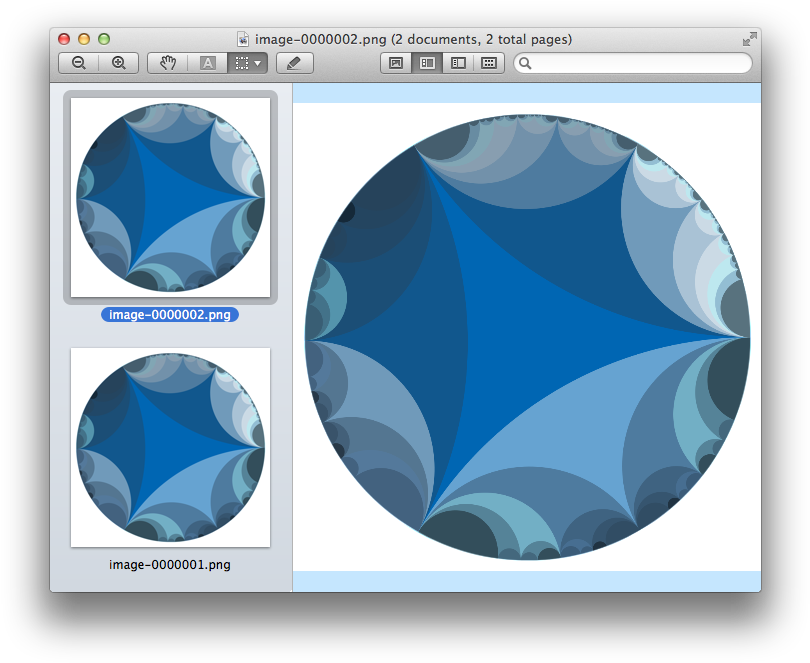Viewport: 810px width, 663px height.
Task: Open the Annotate marker tool
Action: tap(293, 62)
